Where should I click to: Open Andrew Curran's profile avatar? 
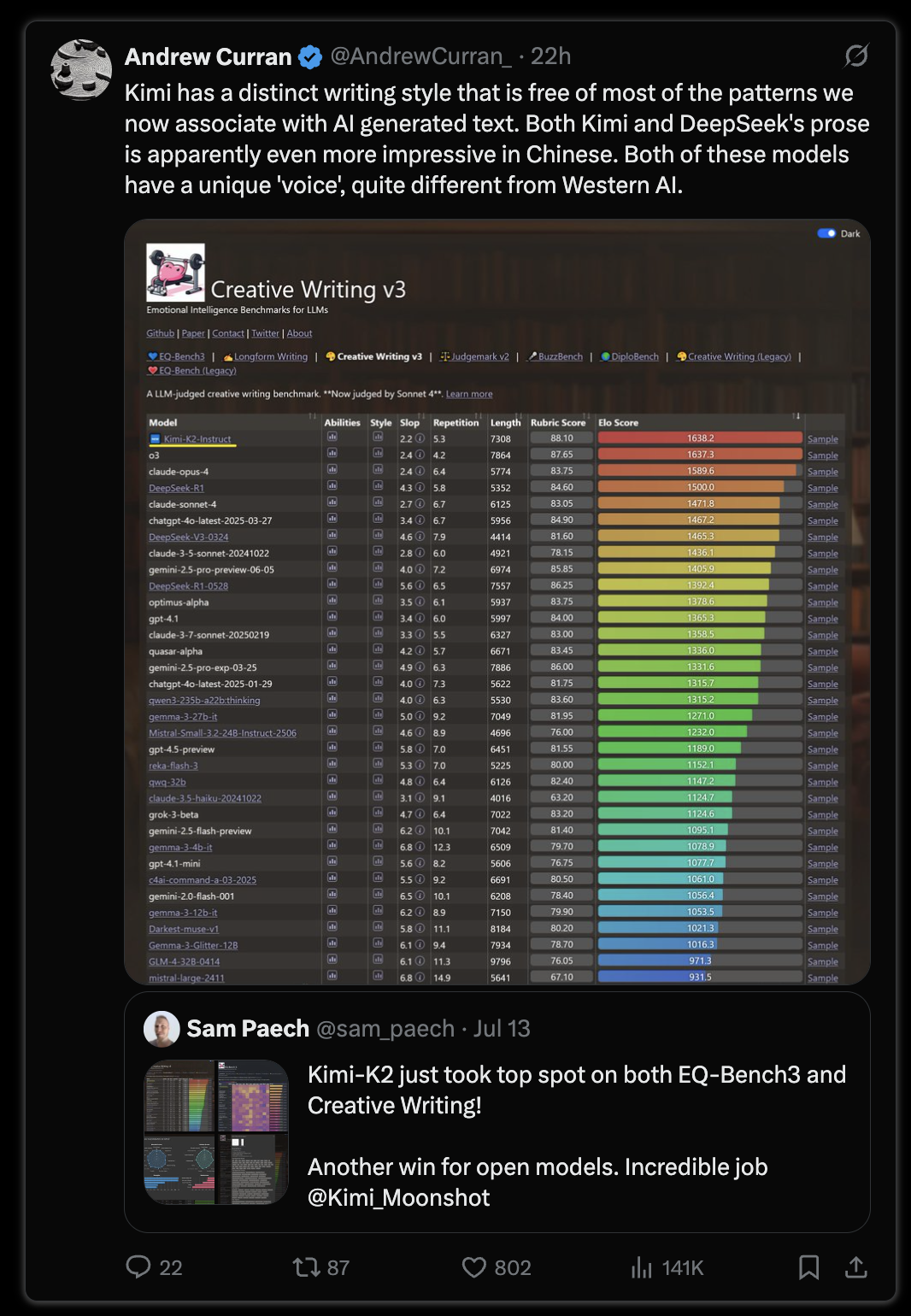[82, 70]
